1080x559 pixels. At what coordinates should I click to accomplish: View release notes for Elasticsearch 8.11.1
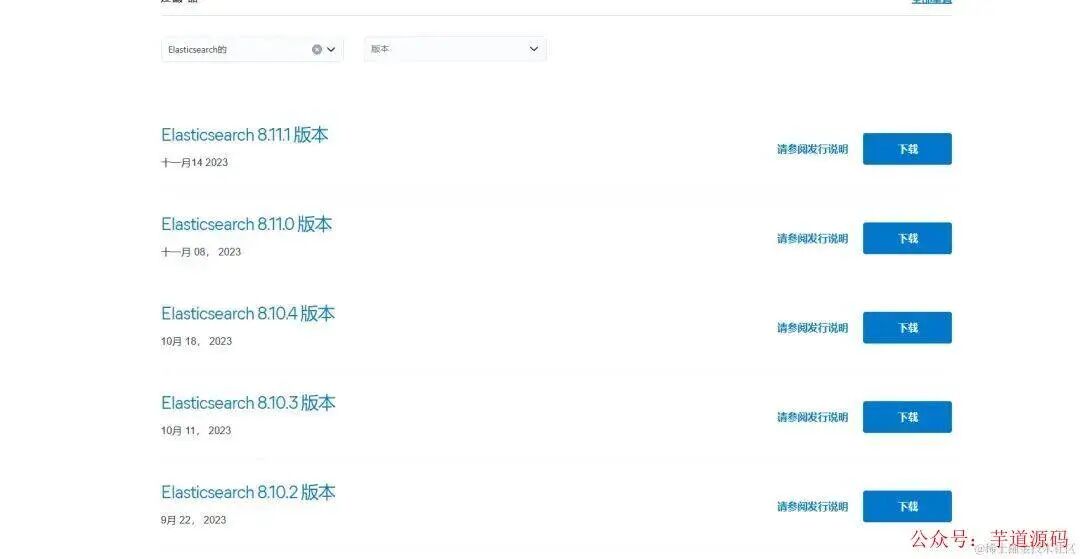point(813,149)
